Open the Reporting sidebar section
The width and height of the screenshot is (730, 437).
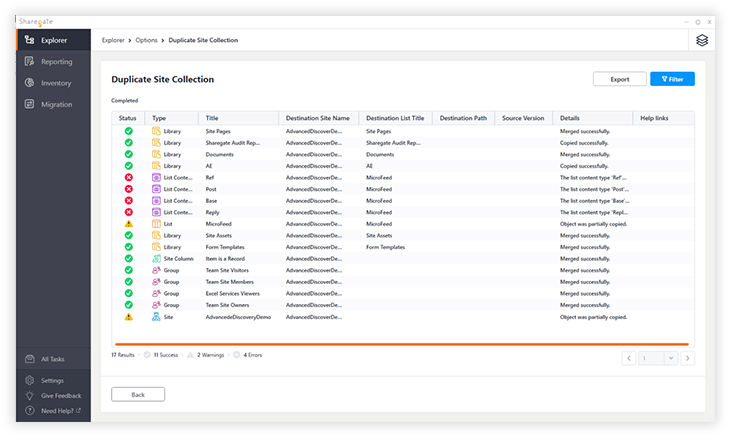click(54, 61)
